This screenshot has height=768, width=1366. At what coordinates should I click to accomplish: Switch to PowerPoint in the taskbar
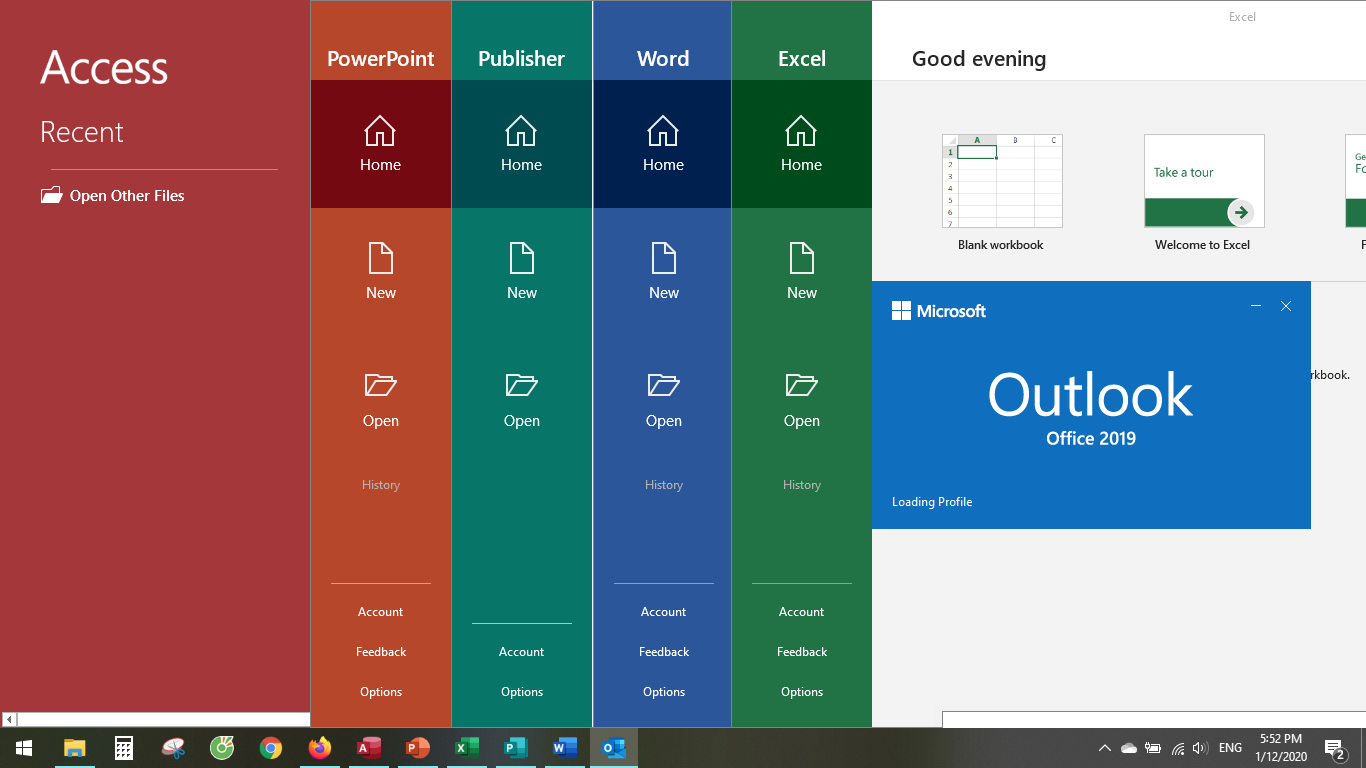click(x=418, y=748)
